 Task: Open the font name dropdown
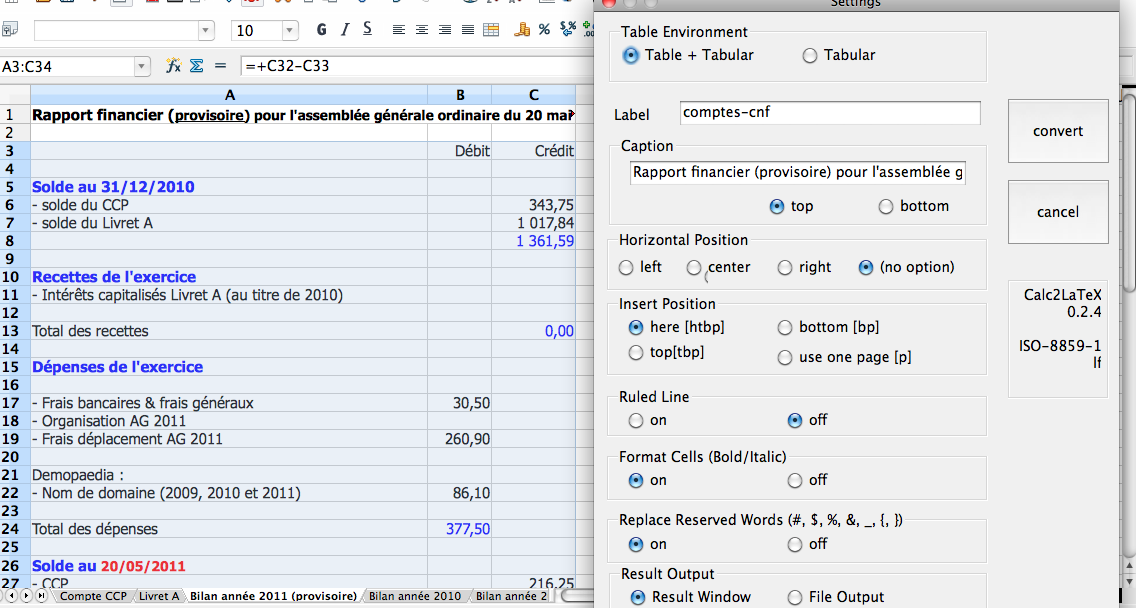tap(206, 31)
